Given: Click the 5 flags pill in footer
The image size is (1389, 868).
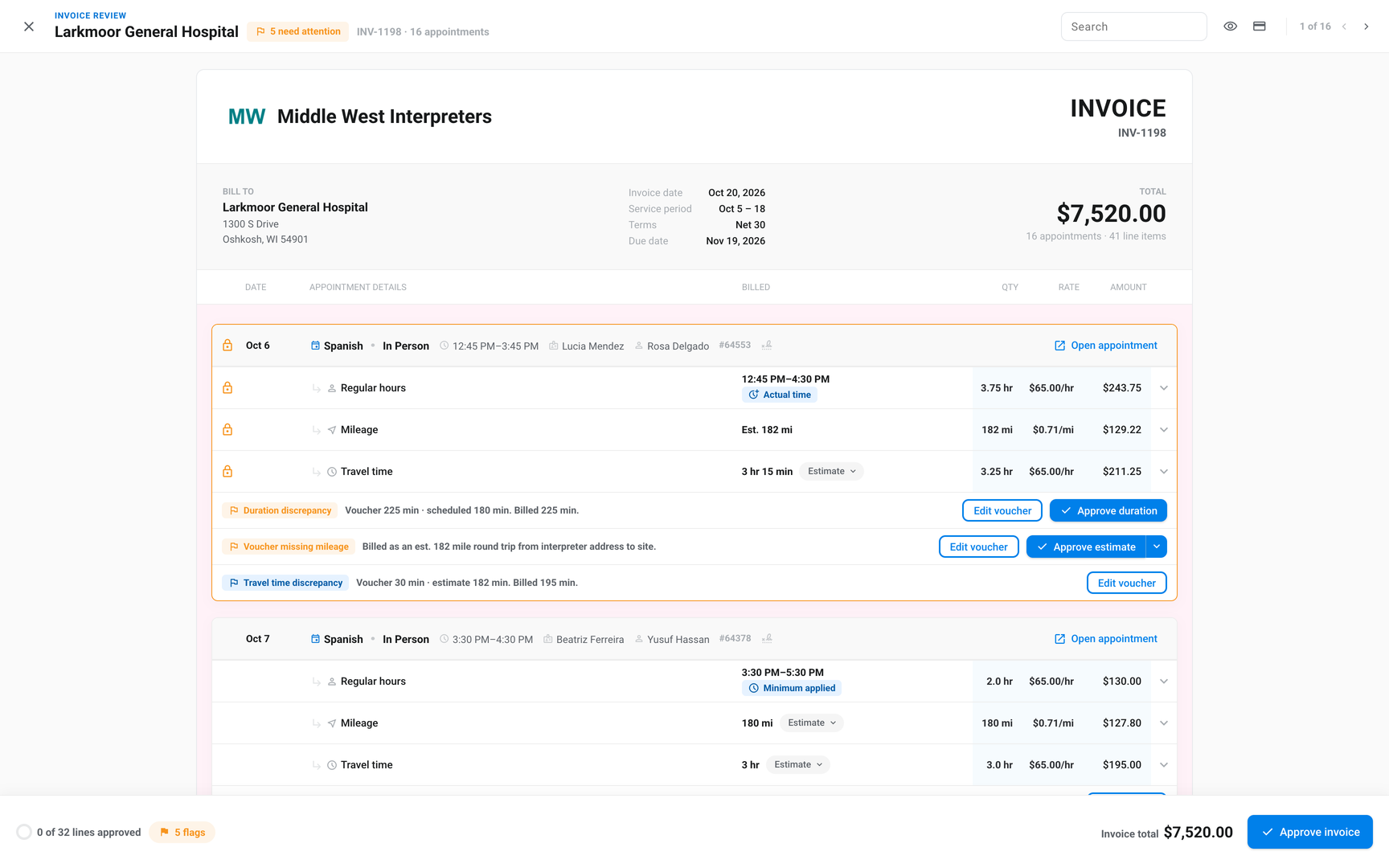Looking at the screenshot, I should point(182,832).
